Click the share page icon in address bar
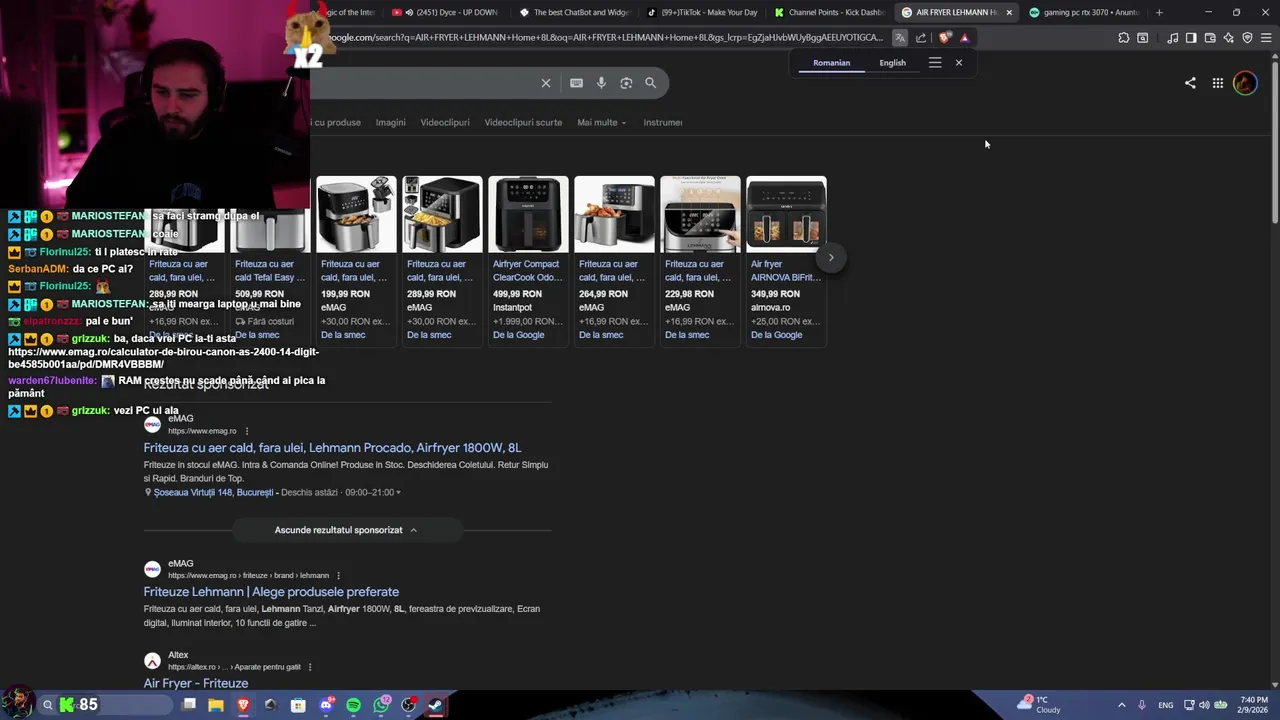This screenshot has height=720, width=1280. 921,38
